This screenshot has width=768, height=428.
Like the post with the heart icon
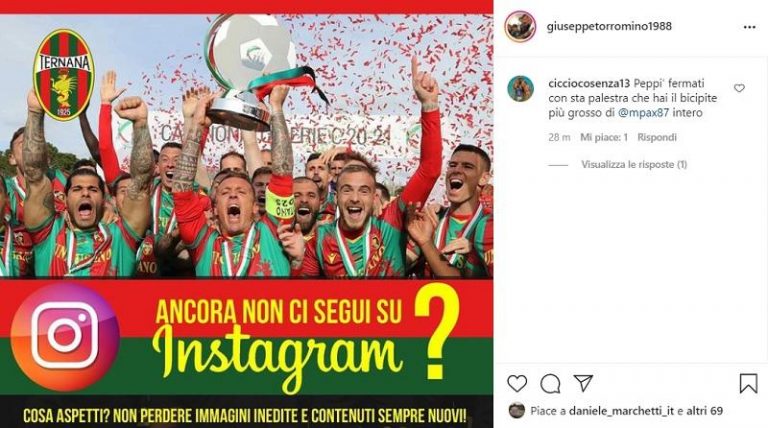click(x=517, y=383)
